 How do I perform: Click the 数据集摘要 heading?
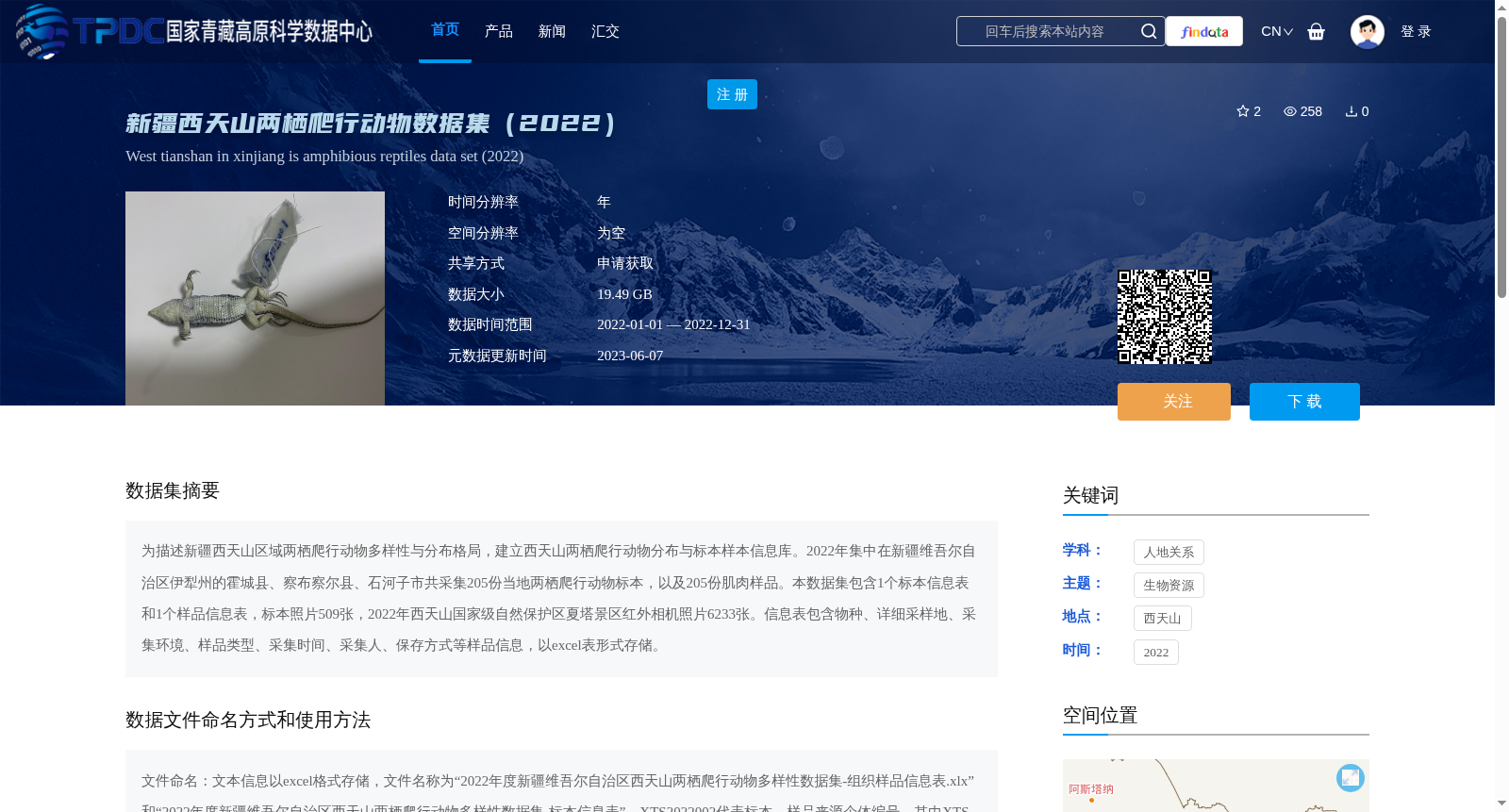point(173,490)
